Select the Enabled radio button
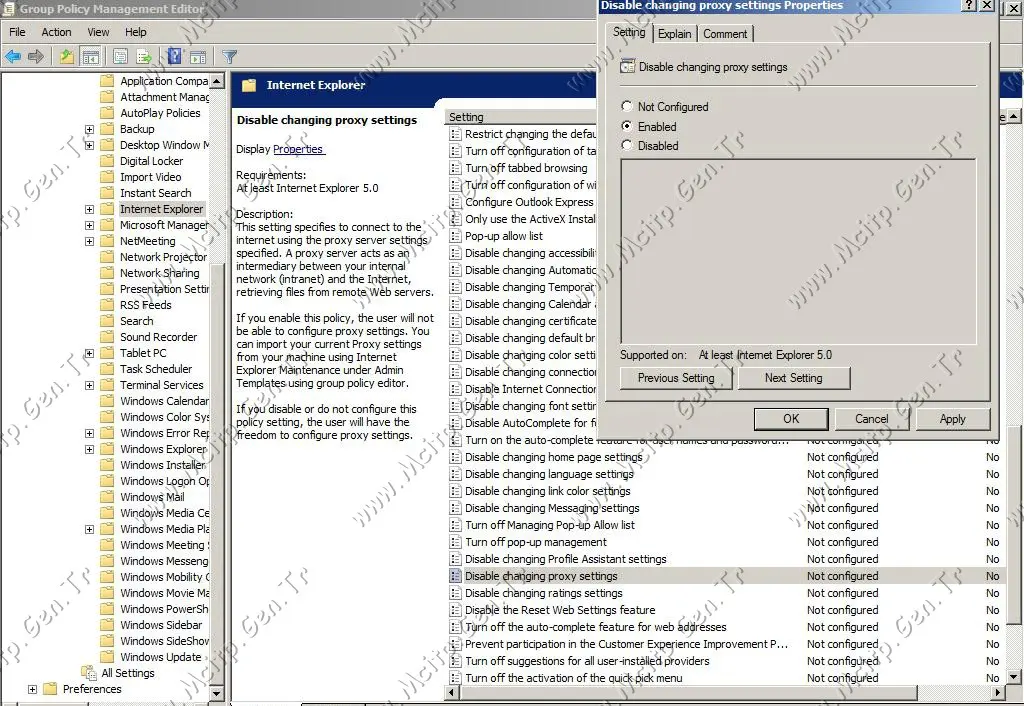 pos(627,126)
